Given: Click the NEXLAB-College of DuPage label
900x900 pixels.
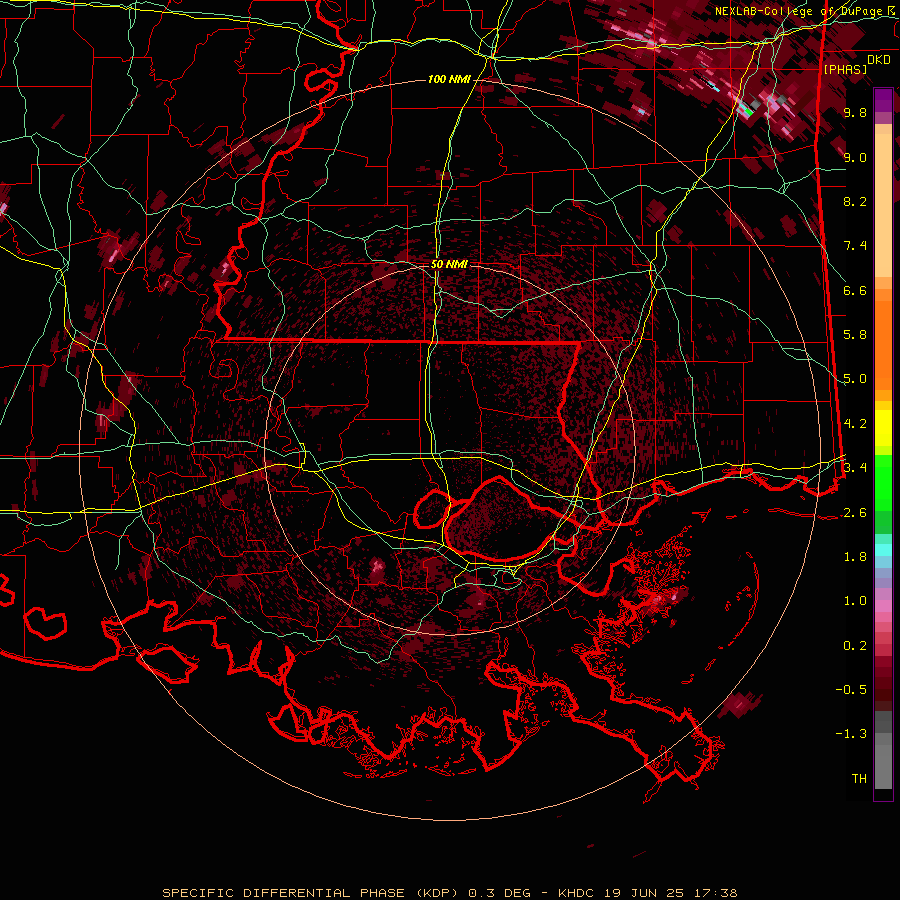Looking at the screenshot, I should tap(800, 11).
